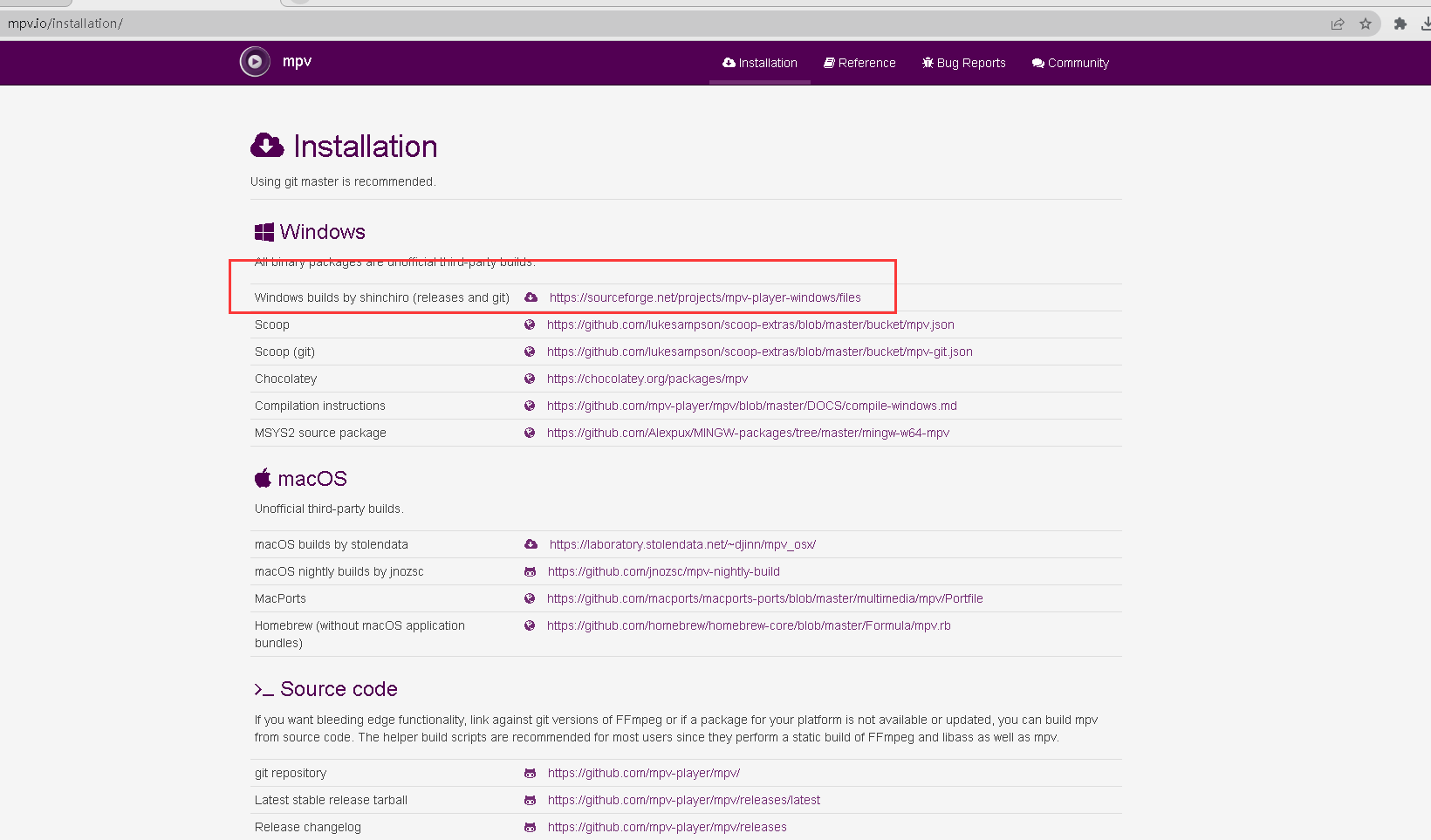The image size is (1431, 840).
Task: Click globe icon in Homebrew row
Action: pyautogui.click(x=530, y=625)
